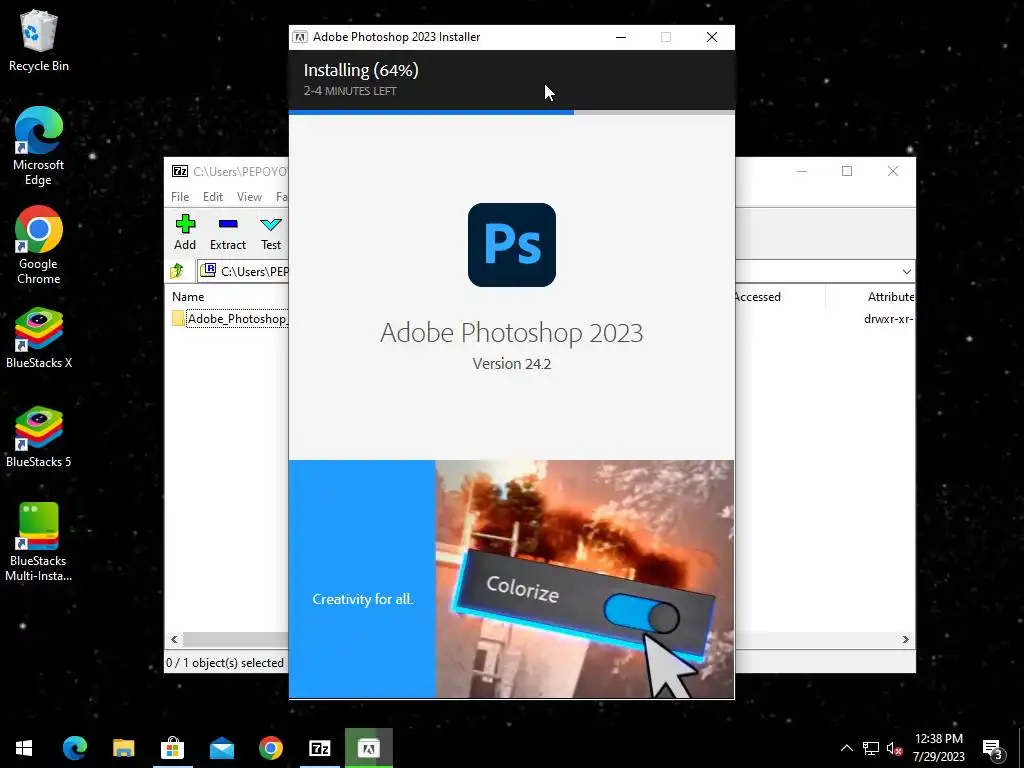This screenshot has width=1024, height=768.
Task: Click the 'Creativity for all.' text
Action: pyautogui.click(x=362, y=599)
